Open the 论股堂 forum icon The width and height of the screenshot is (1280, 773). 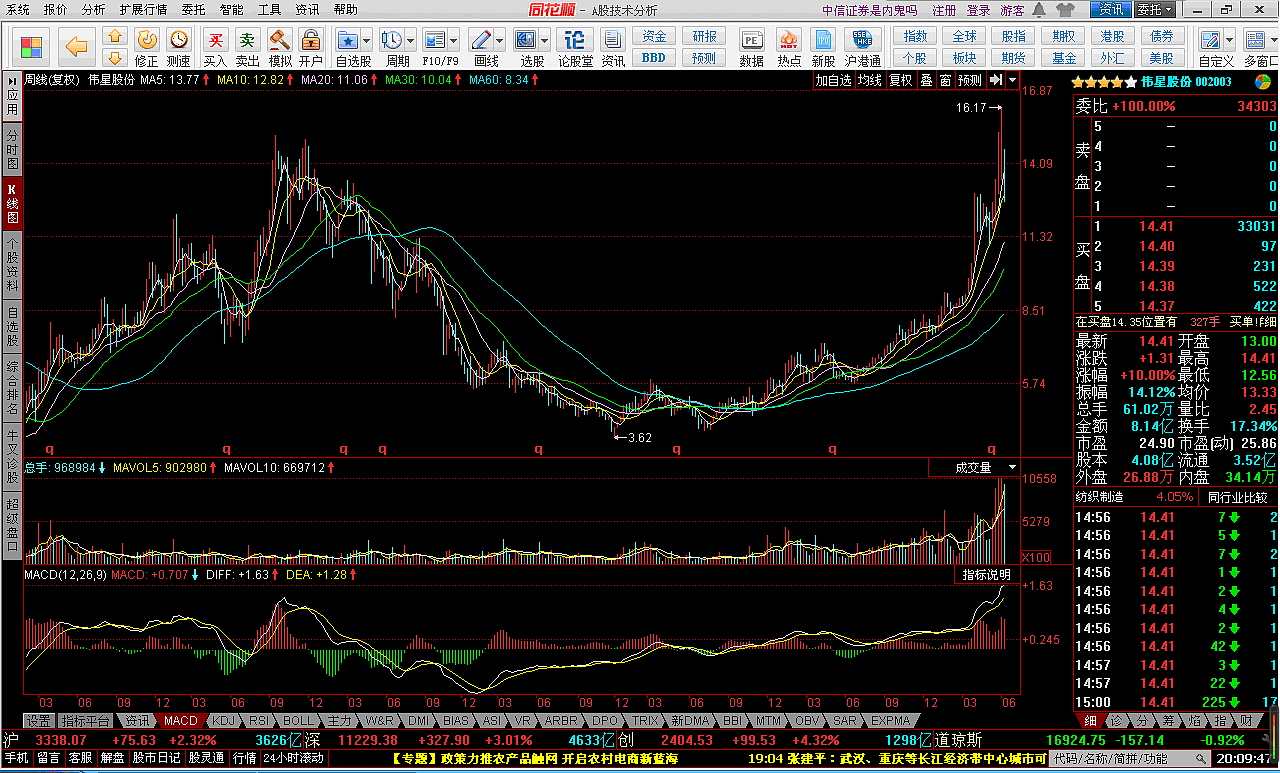575,40
